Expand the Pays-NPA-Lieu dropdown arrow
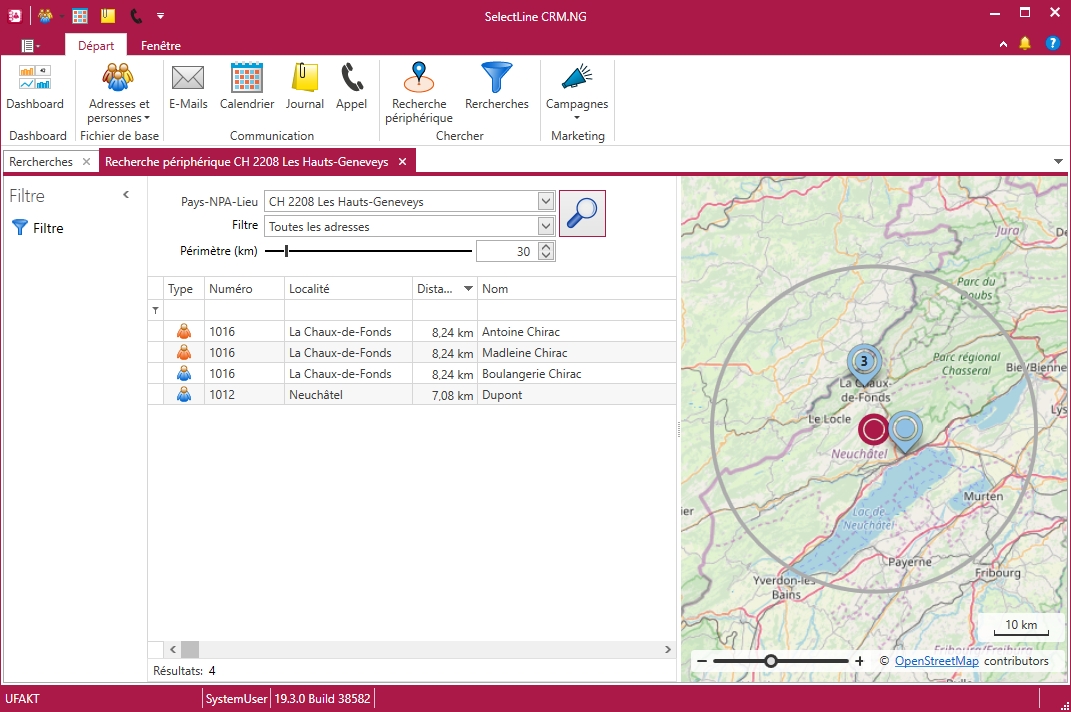 [x=545, y=202]
